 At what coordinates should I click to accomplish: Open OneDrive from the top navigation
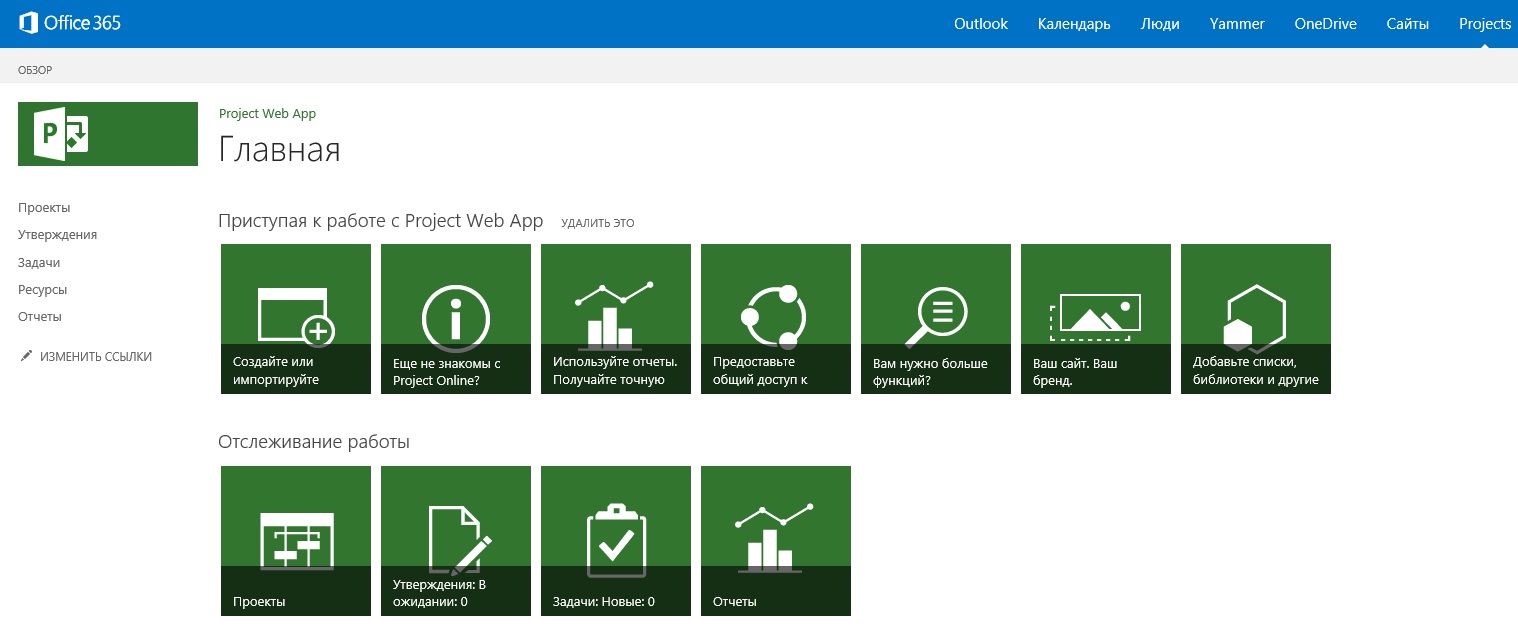point(1325,24)
